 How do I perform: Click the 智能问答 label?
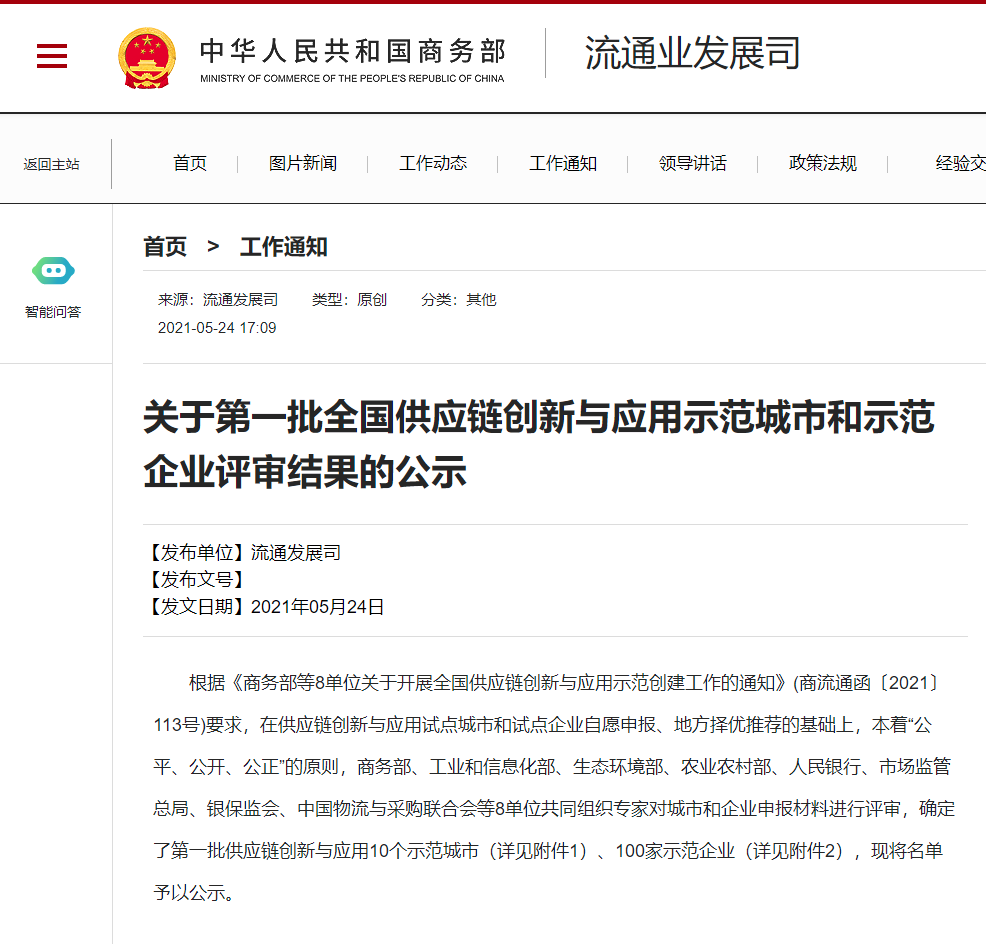(53, 312)
